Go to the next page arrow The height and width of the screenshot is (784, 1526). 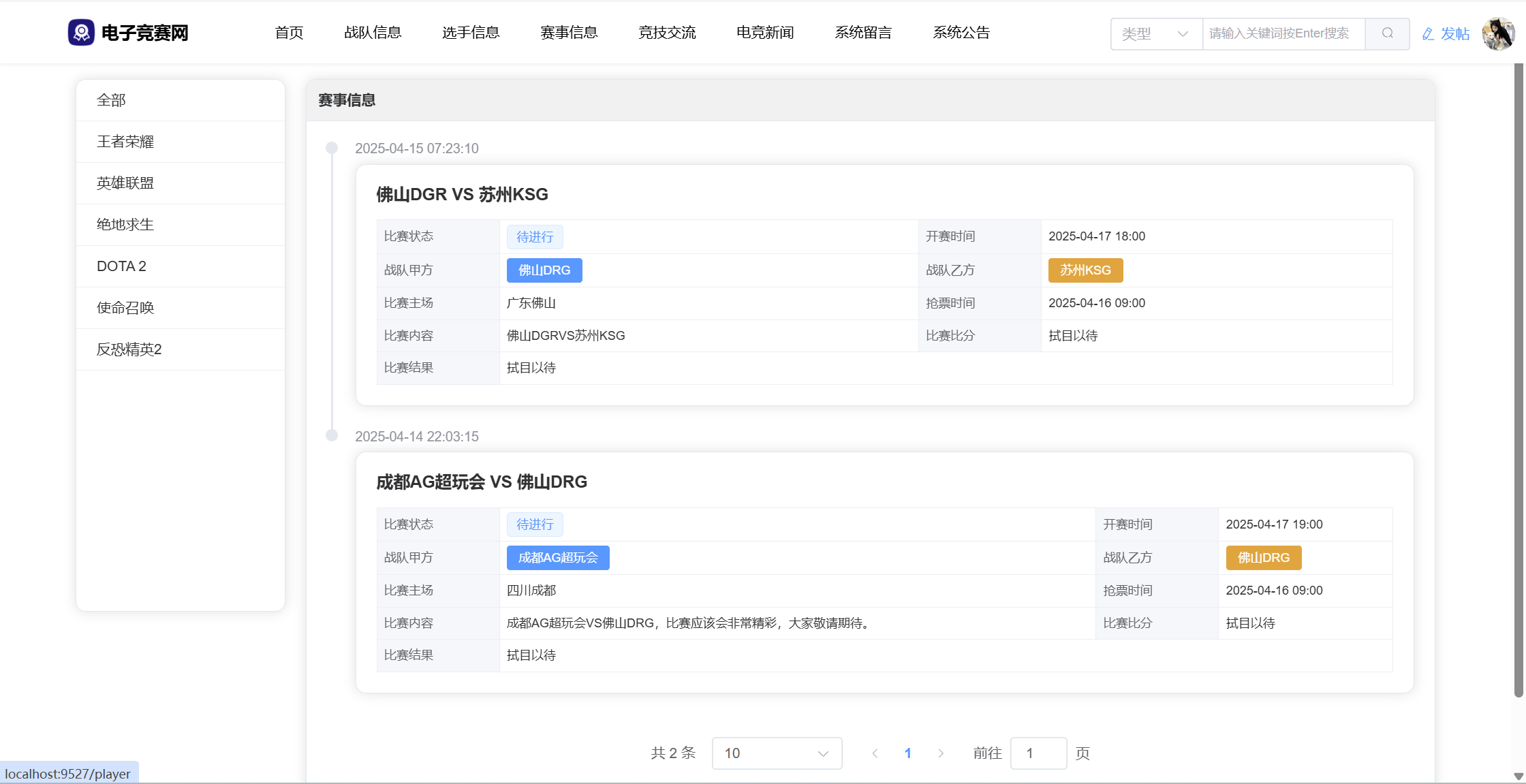click(x=941, y=753)
